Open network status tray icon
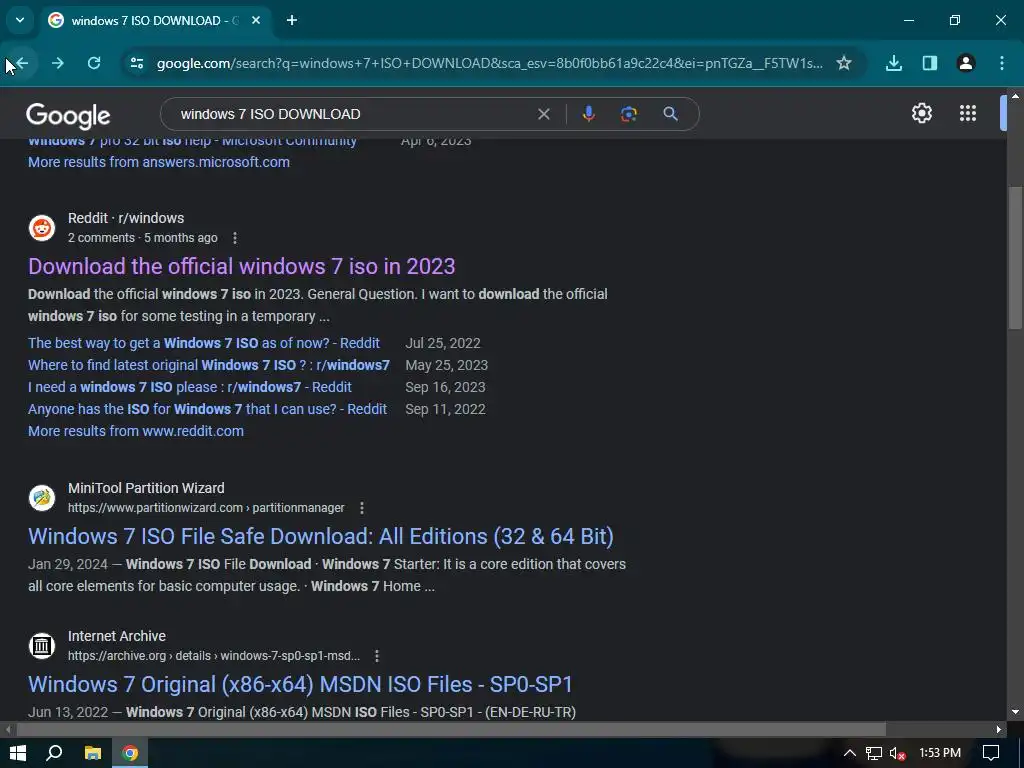The height and width of the screenshot is (768, 1024). [x=873, y=754]
